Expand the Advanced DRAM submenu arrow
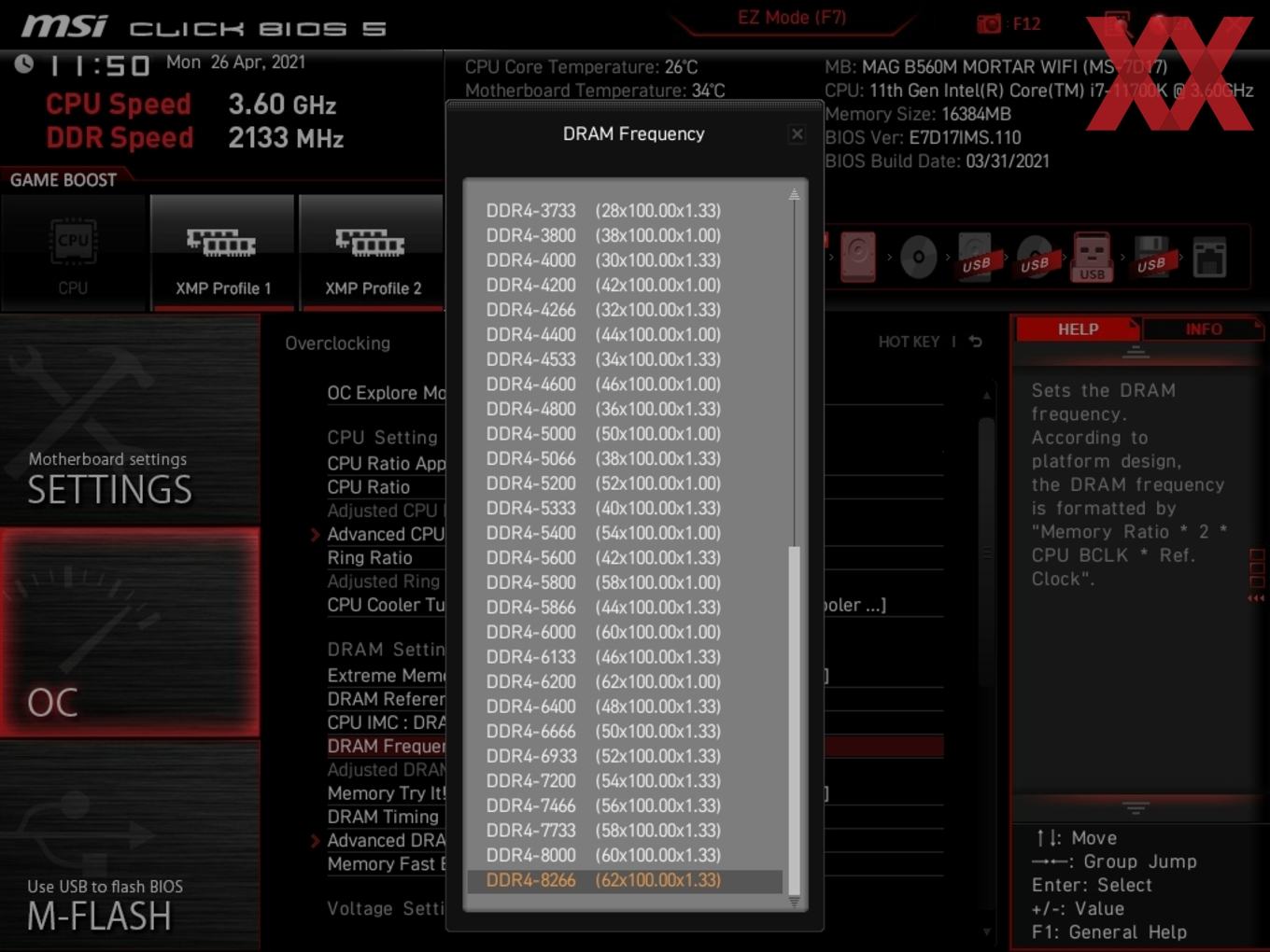Image resolution: width=1270 pixels, height=952 pixels. pyautogui.click(x=315, y=841)
